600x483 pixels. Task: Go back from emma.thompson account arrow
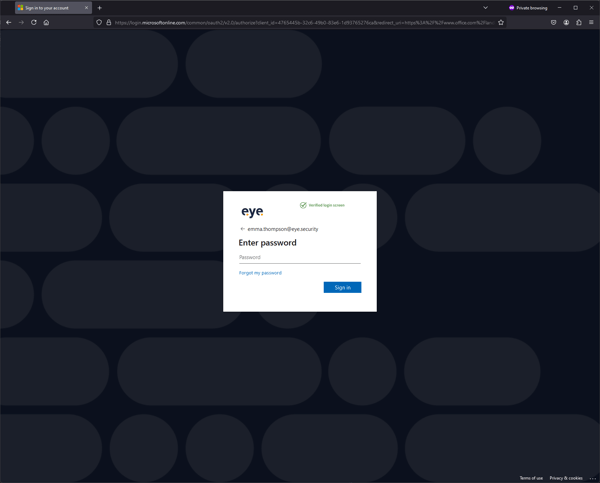point(242,229)
